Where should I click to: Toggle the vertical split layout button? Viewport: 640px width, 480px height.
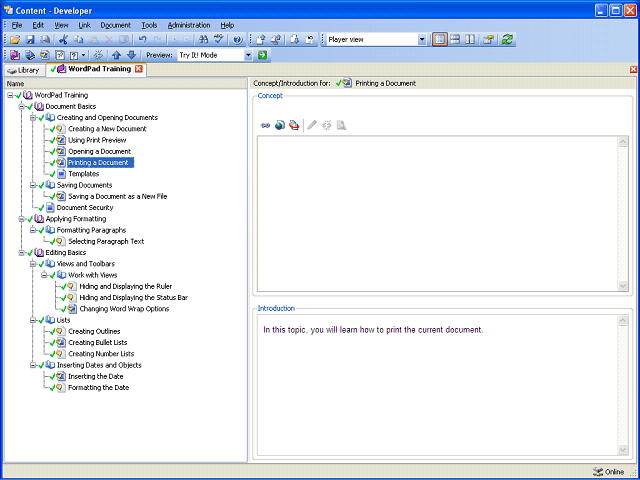470,40
